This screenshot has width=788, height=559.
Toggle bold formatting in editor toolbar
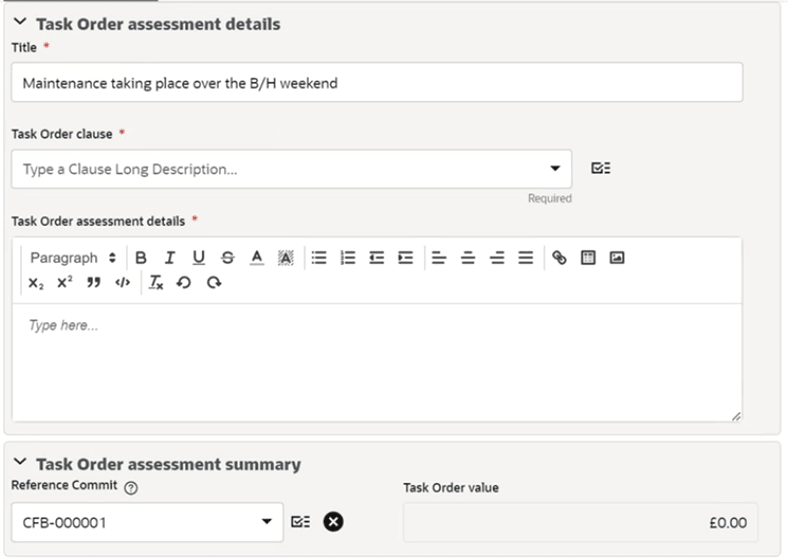[x=141, y=258]
